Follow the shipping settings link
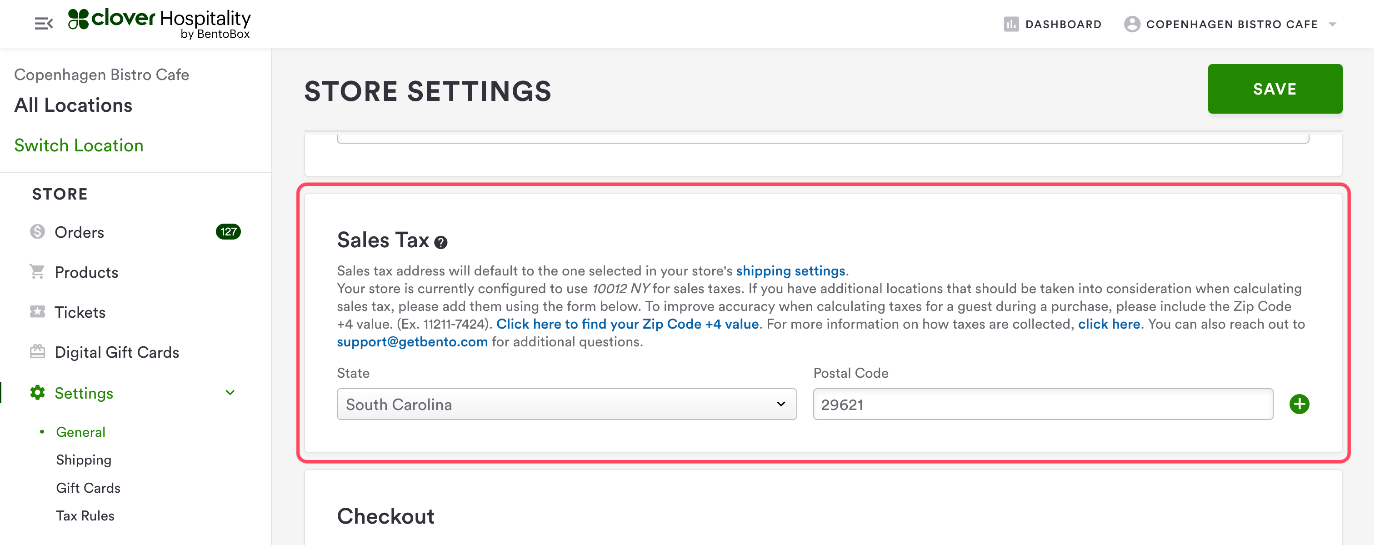This screenshot has width=1374, height=545. coord(791,271)
